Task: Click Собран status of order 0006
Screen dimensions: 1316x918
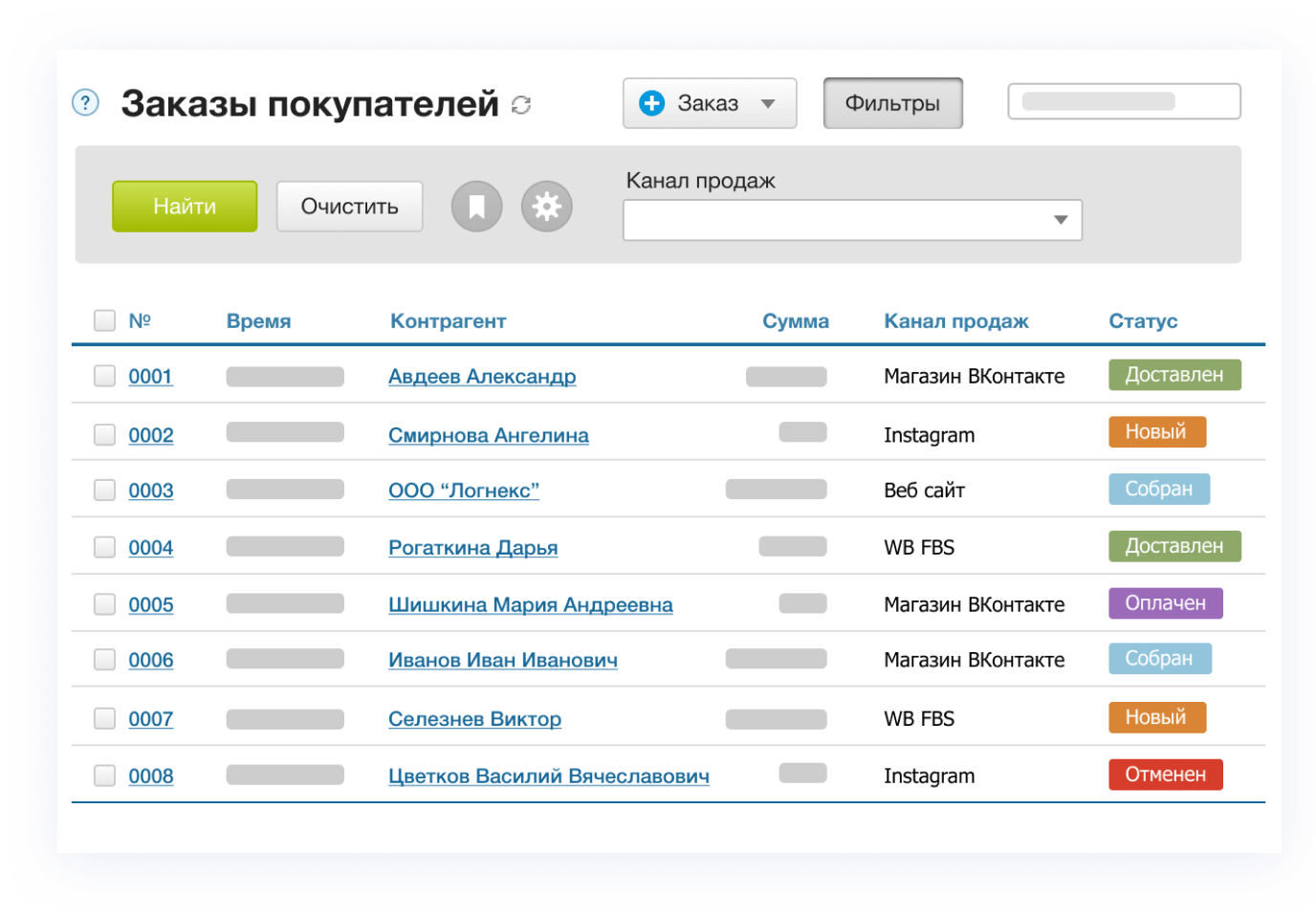Action: click(1160, 659)
